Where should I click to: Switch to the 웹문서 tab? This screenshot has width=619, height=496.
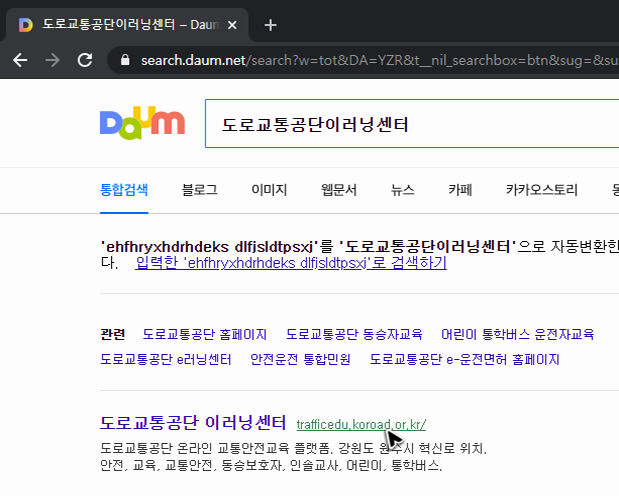click(x=339, y=190)
